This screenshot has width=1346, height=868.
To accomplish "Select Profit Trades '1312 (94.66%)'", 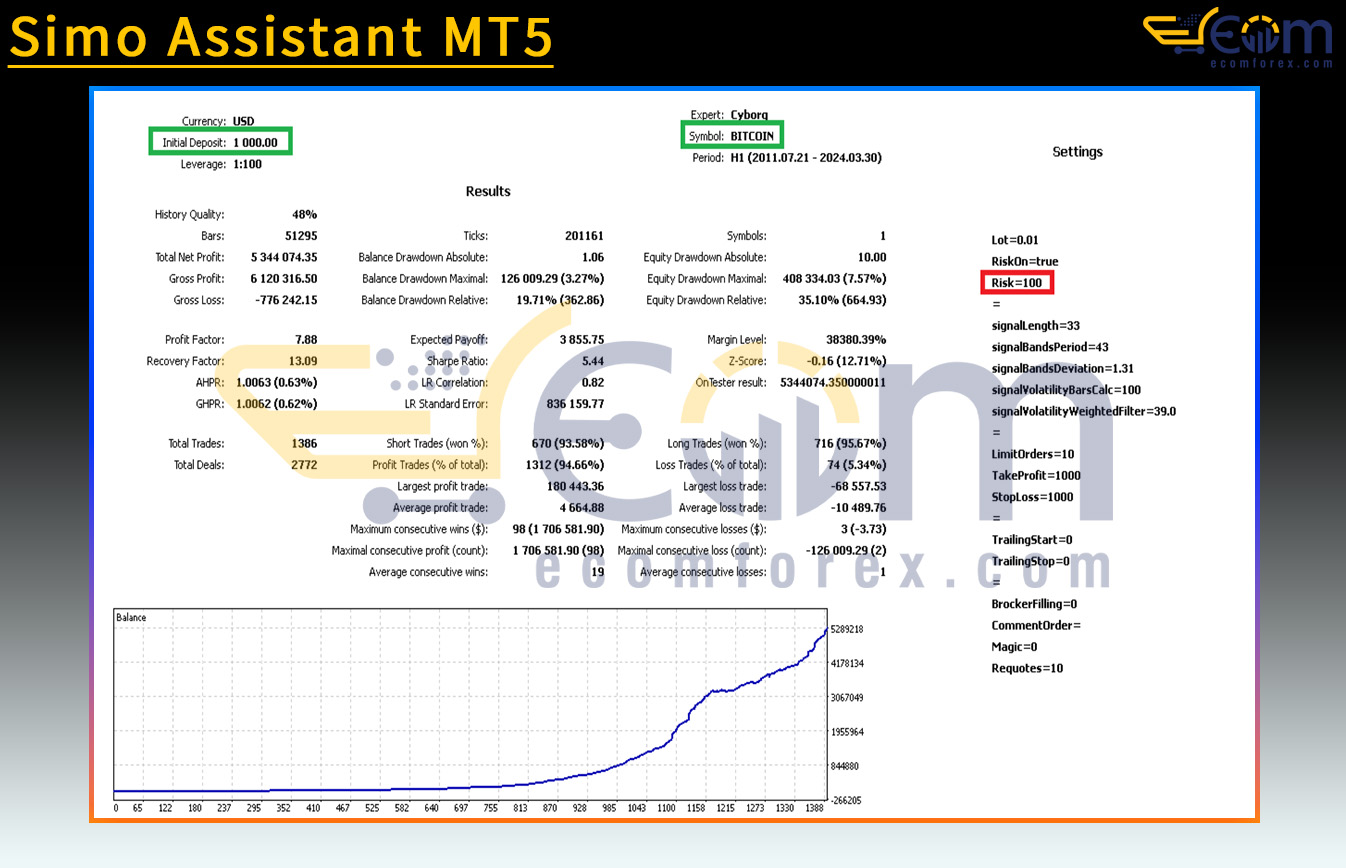I will point(564,465).
